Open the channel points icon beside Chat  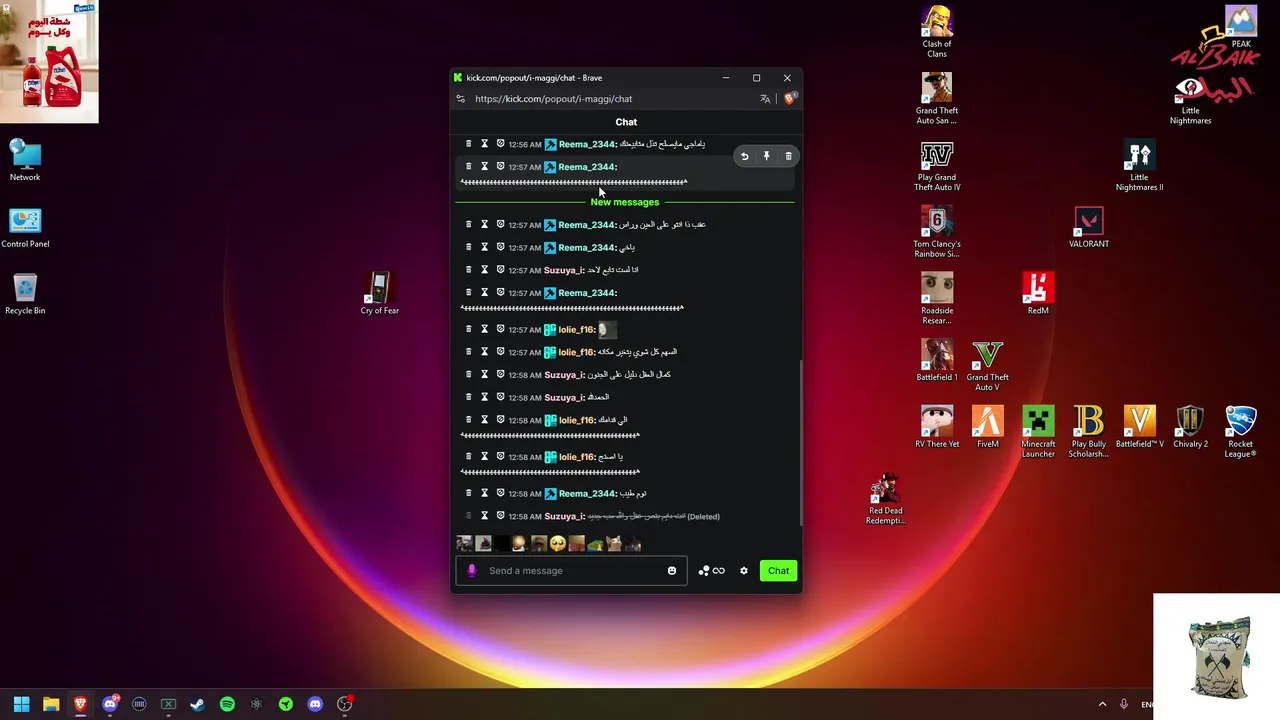tap(711, 571)
